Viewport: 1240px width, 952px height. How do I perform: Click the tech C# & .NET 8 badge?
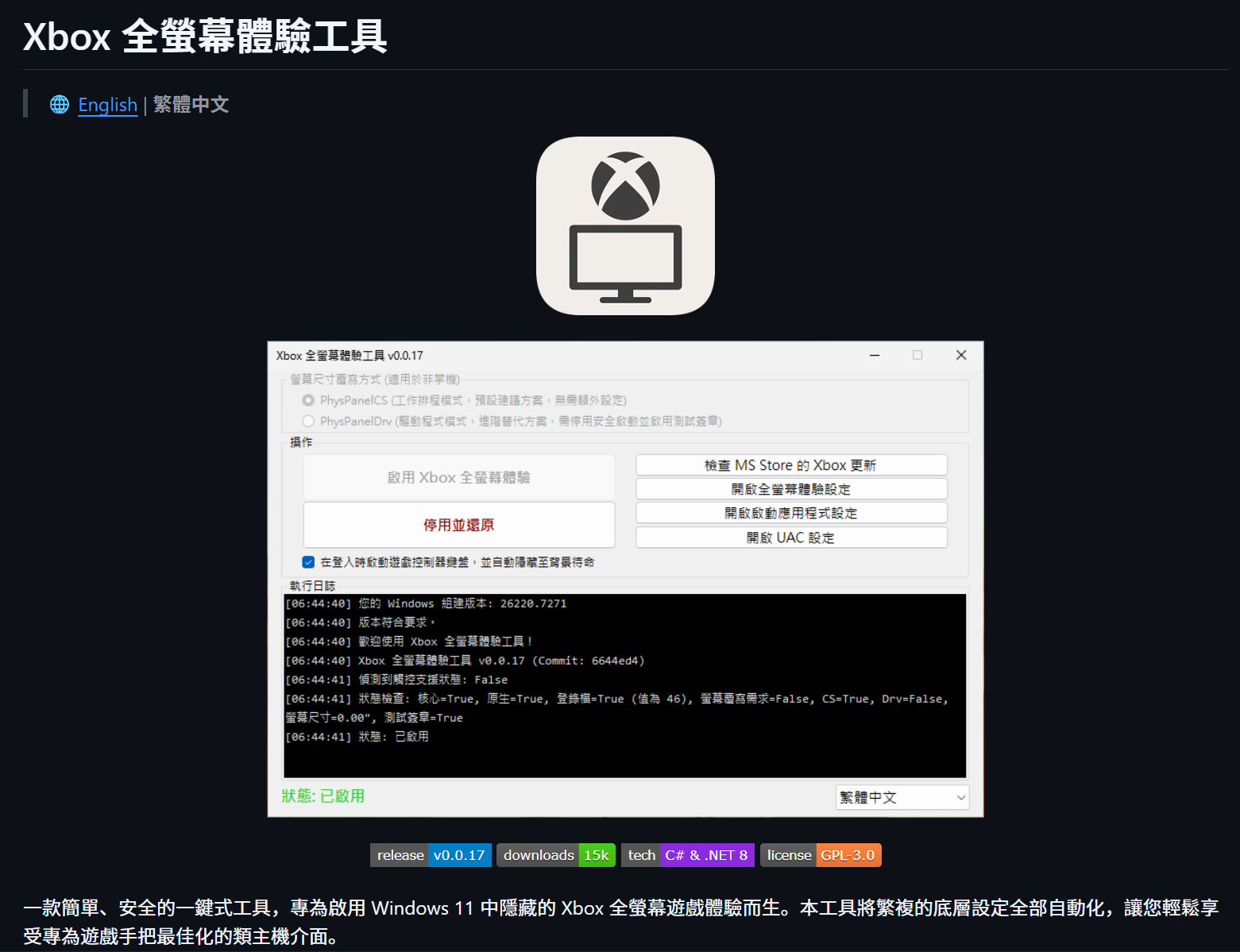(687, 855)
